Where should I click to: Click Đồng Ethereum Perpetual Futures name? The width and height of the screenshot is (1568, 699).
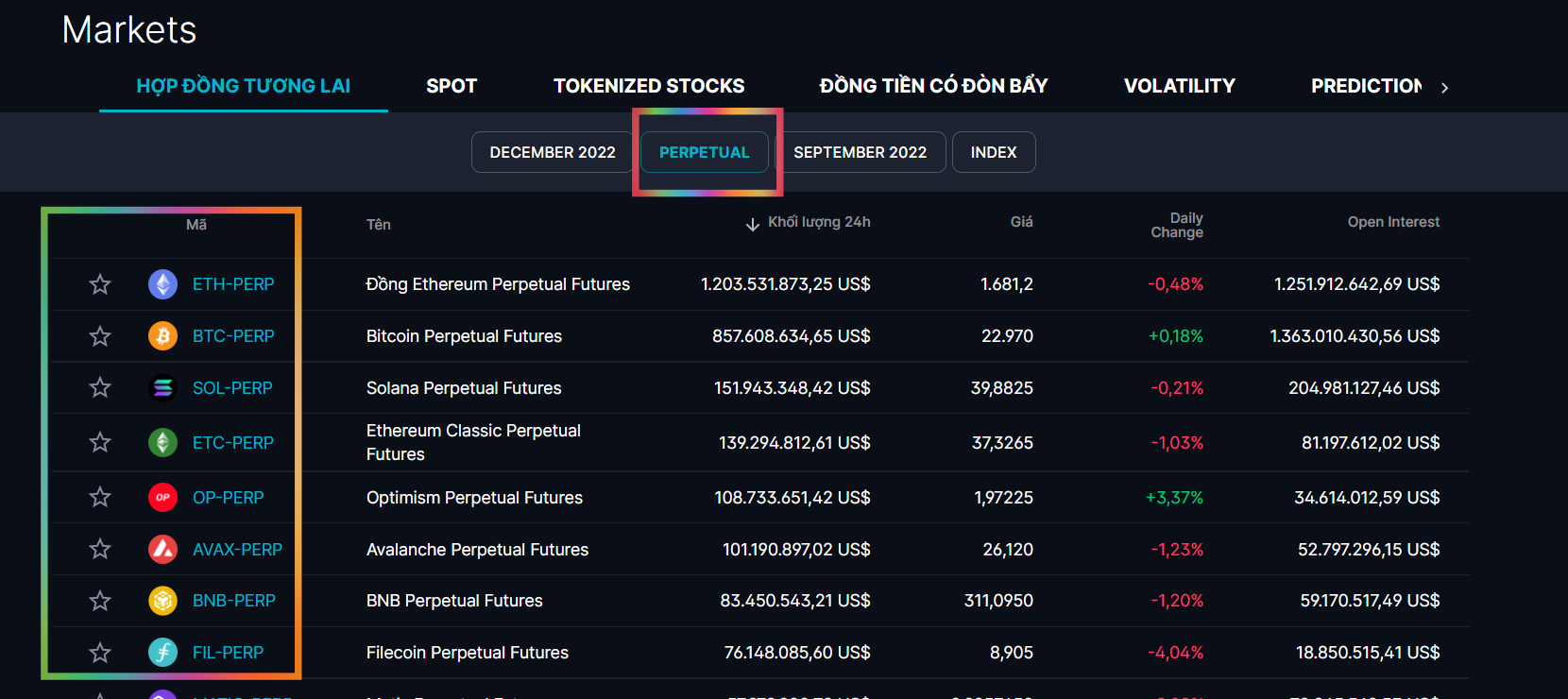498,284
